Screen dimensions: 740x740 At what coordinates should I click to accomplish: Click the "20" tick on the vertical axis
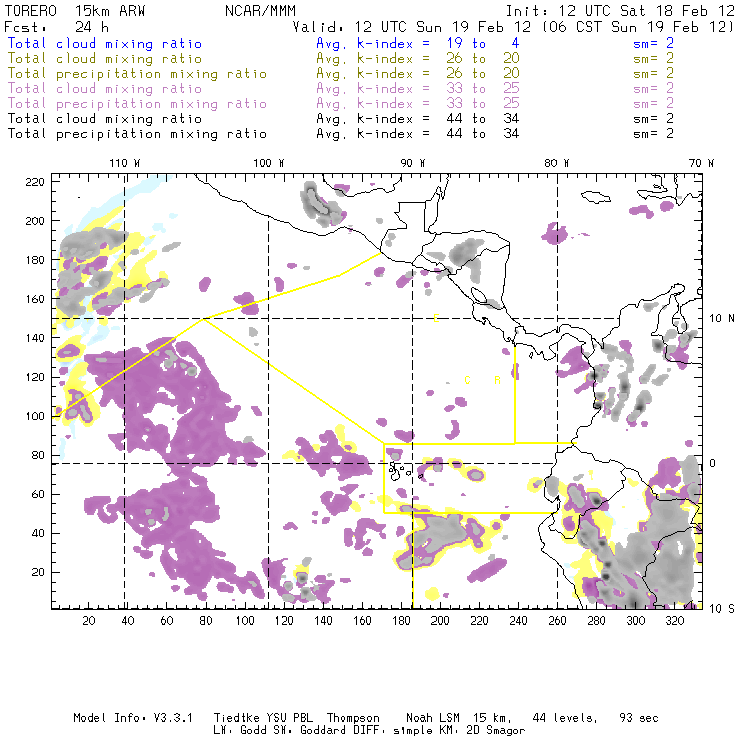coord(38,572)
